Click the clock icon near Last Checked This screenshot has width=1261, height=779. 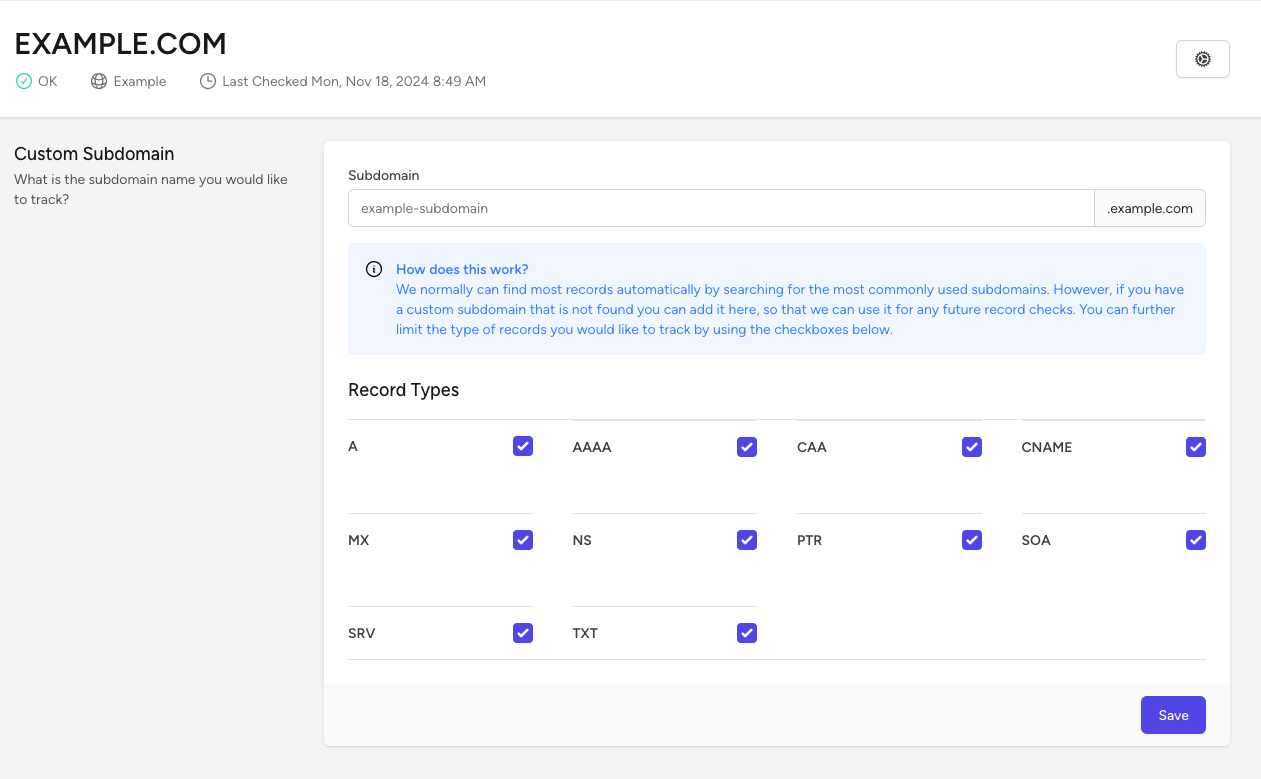click(208, 81)
